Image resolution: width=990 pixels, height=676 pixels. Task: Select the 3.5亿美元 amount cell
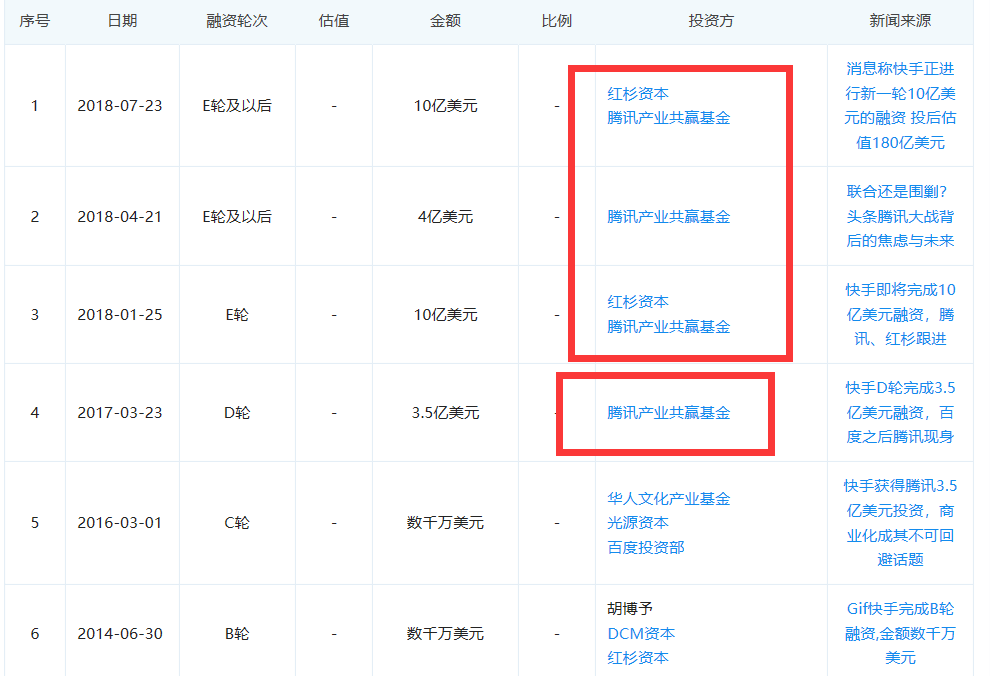tap(445, 412)
